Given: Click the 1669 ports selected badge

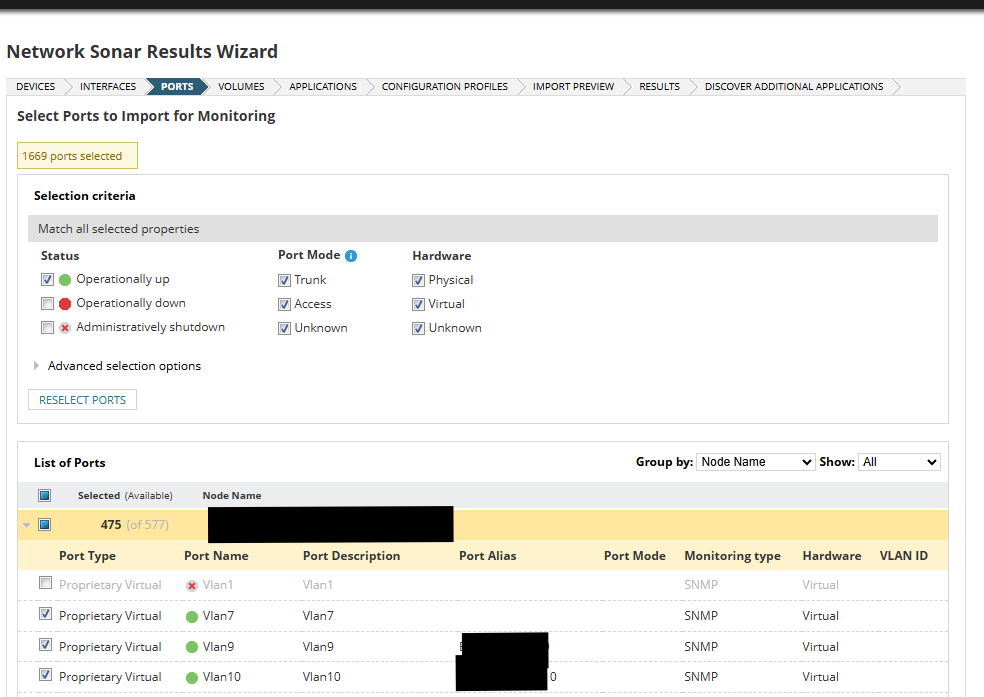Looking at the screenshot, I should click(77, 155).
